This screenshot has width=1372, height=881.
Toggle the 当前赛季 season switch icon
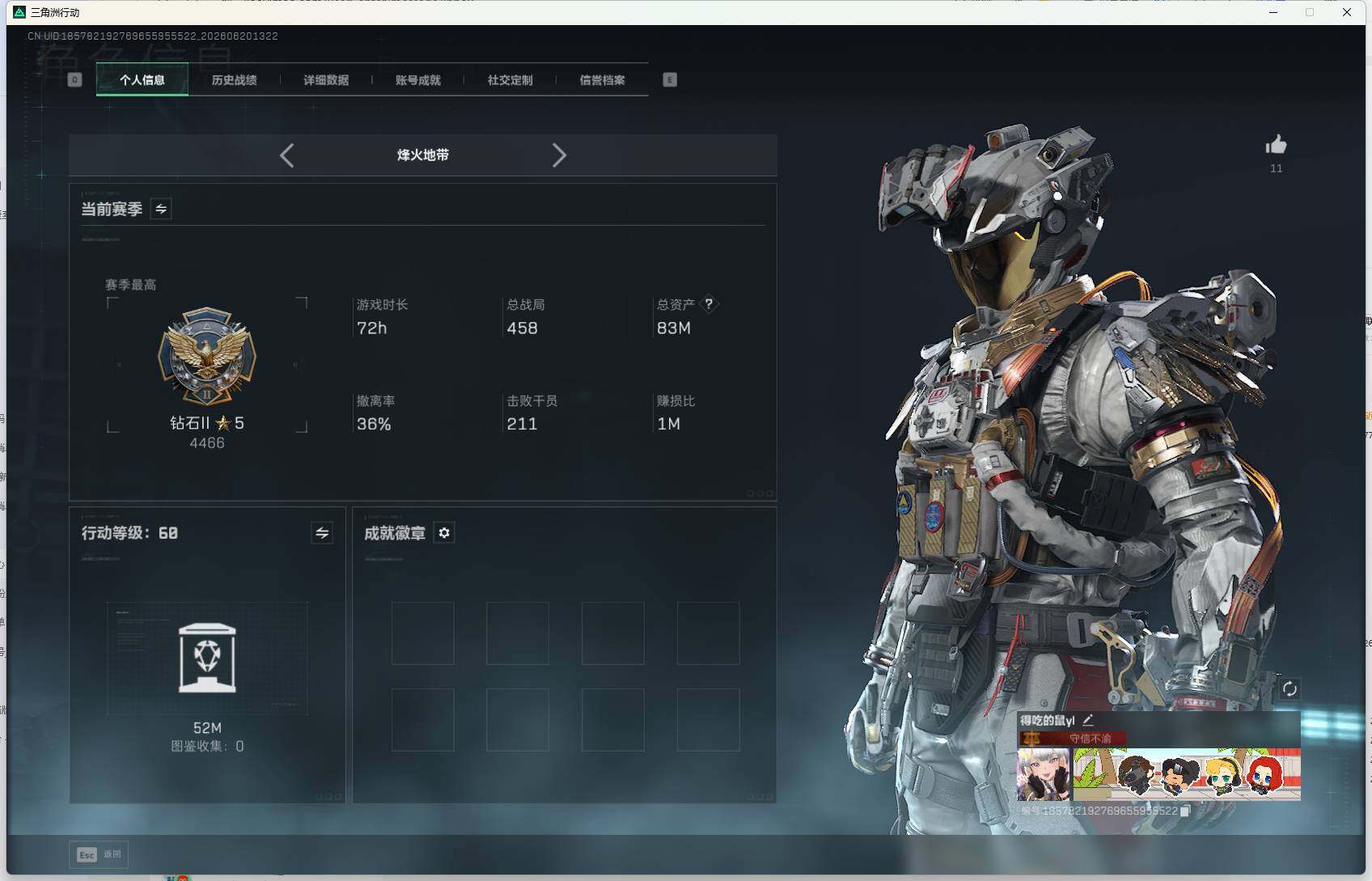click(161, 209)
